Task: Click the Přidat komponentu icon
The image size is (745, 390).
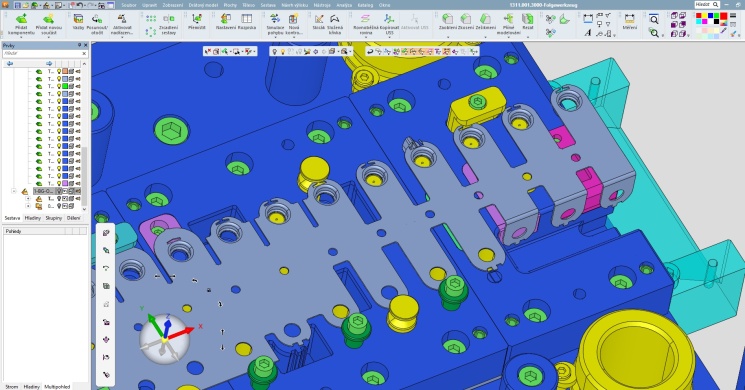Action: [21, 19]
